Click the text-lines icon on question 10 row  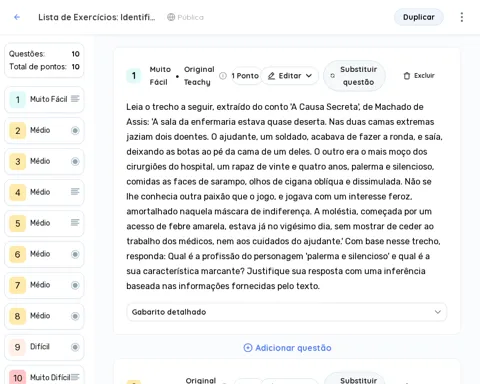tap(75, 377)
